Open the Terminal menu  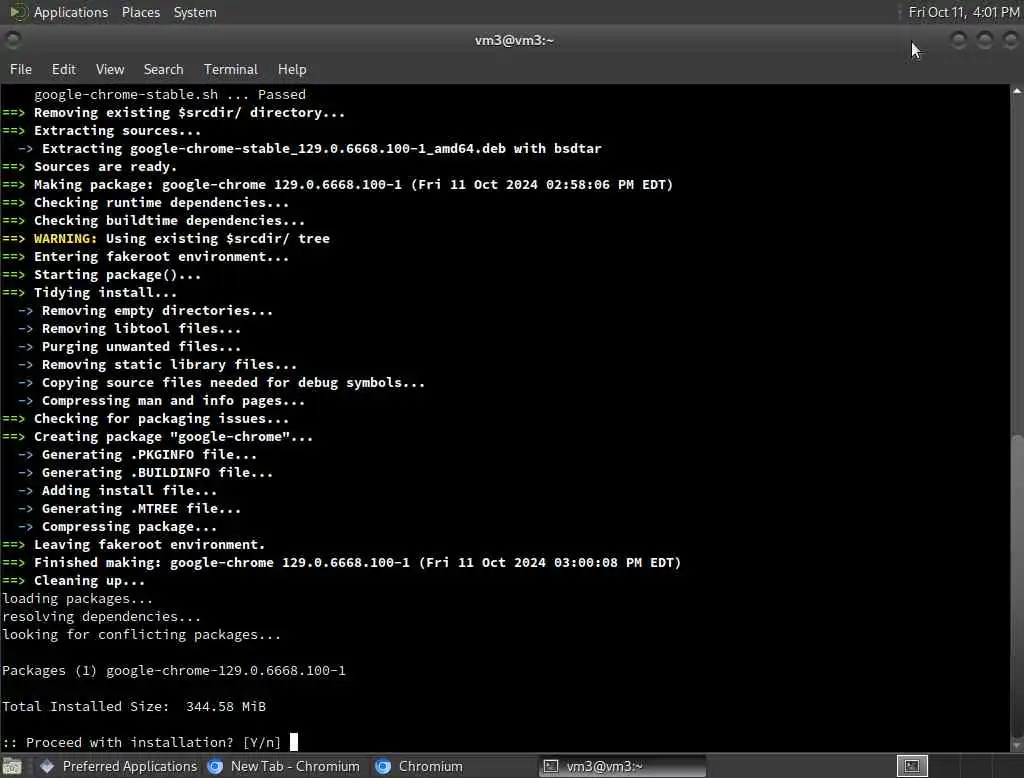coord(231,69)
